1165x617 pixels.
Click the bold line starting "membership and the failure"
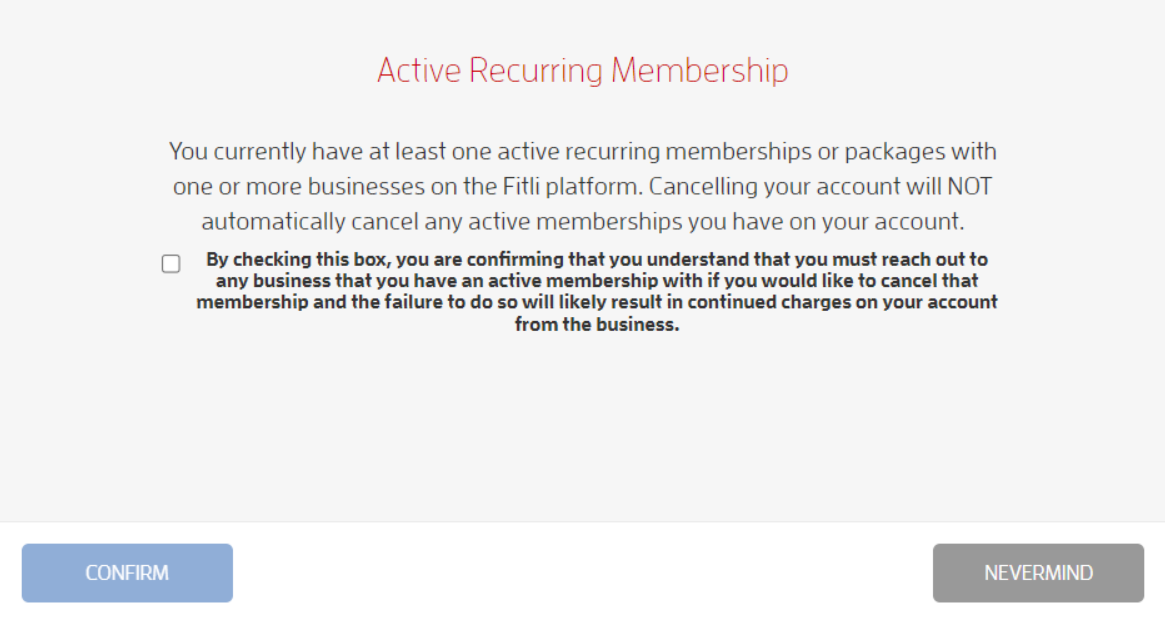point(597,303)
